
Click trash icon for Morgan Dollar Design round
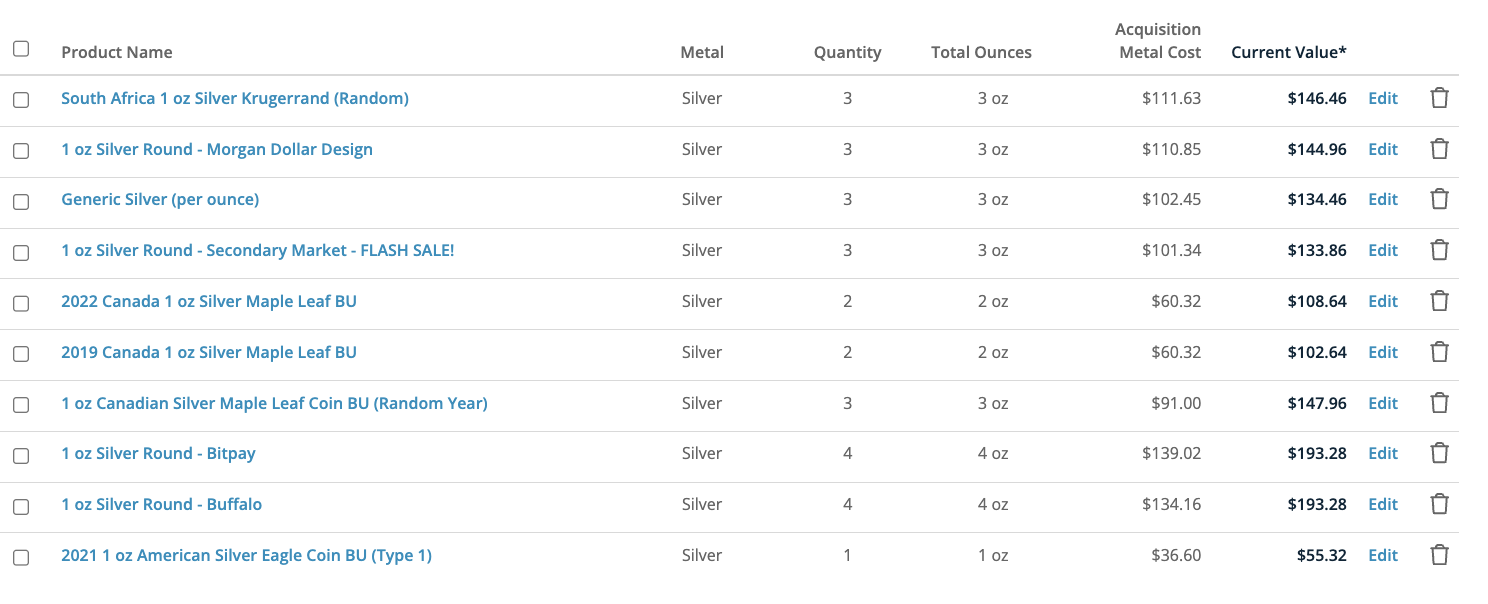pos(1439,149)
